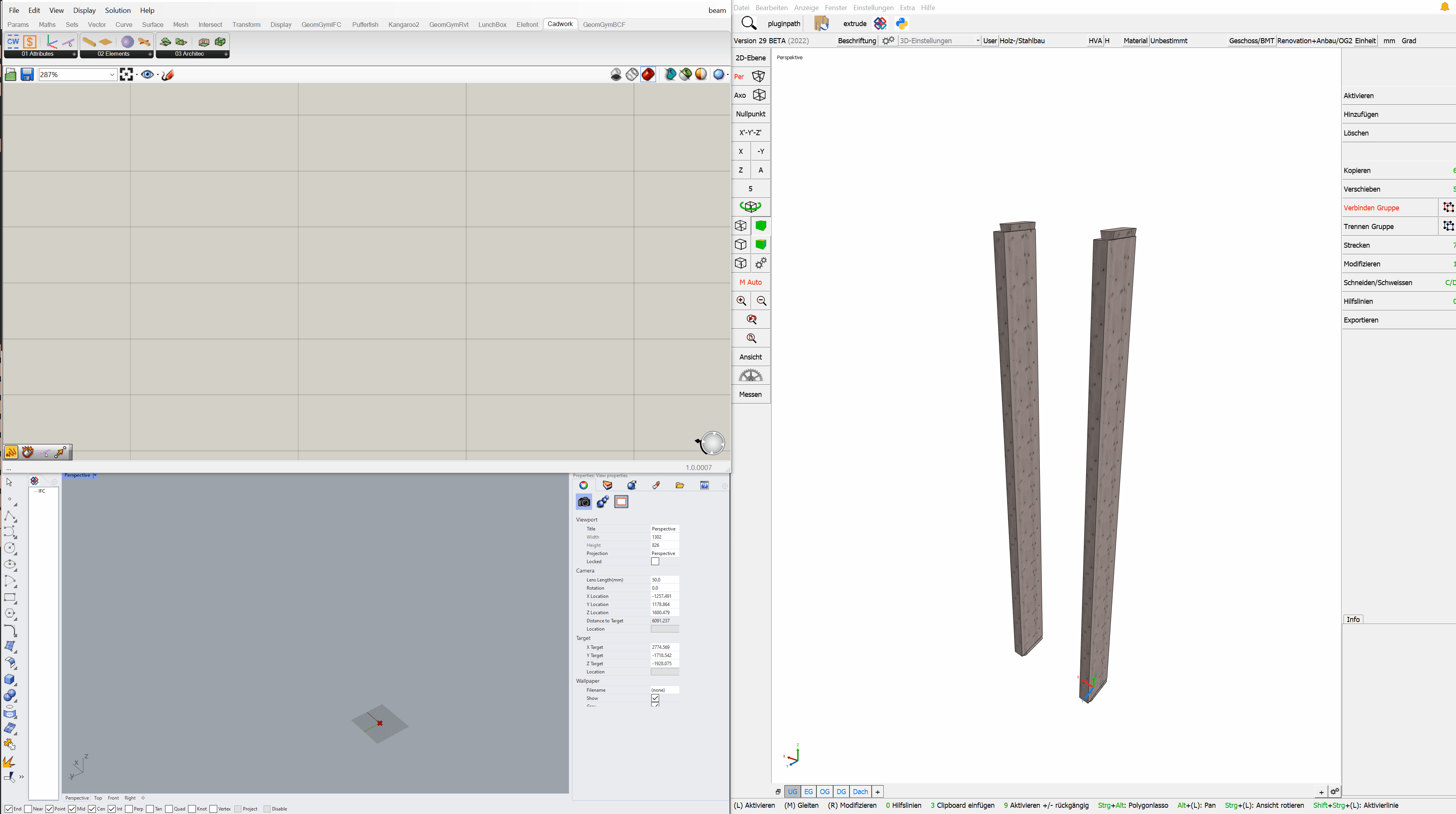
Task: Select the flat panel element component
Action: pos(106,42)
